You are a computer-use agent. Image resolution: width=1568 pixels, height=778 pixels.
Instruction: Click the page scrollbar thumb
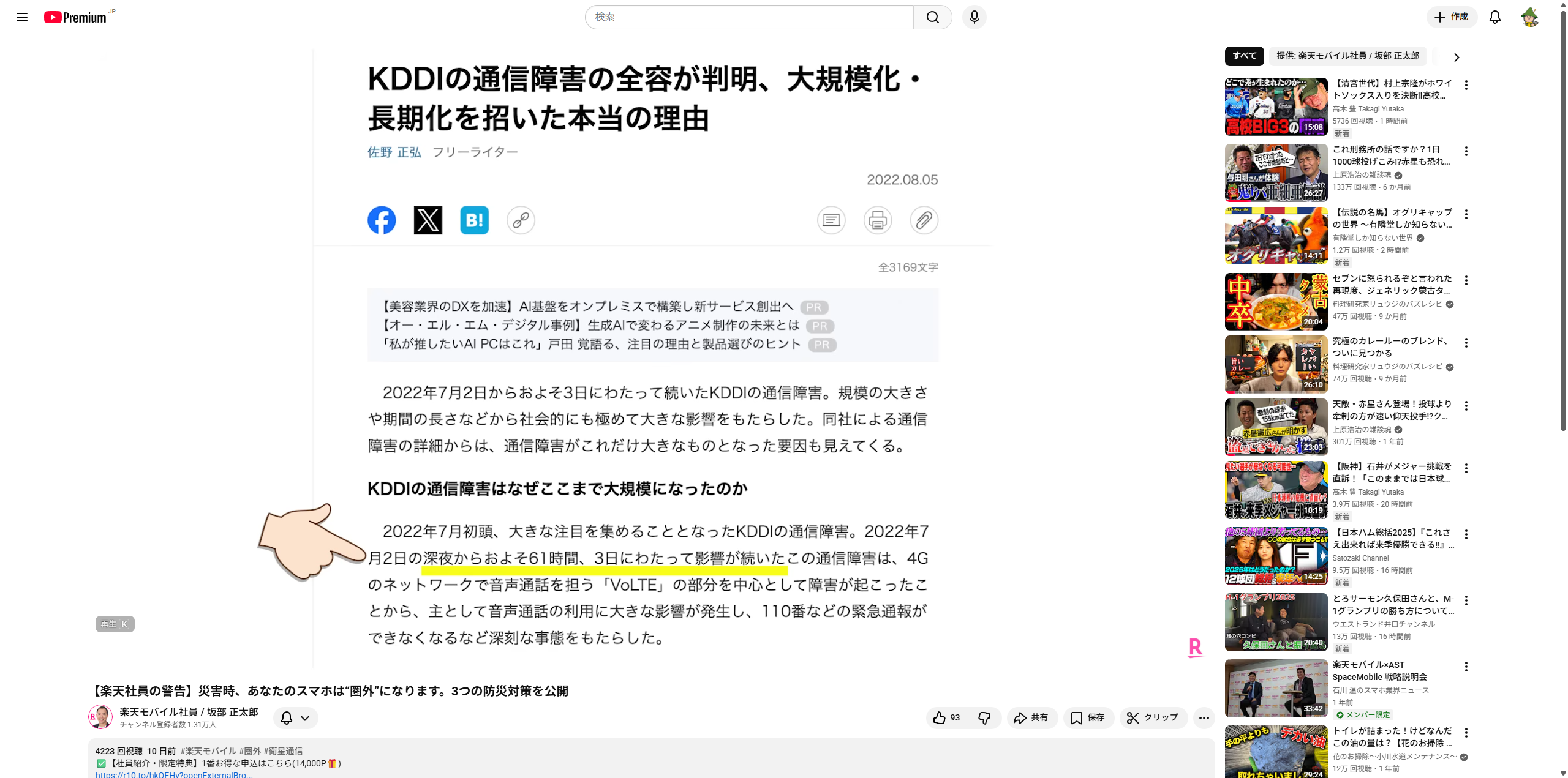1563,220
